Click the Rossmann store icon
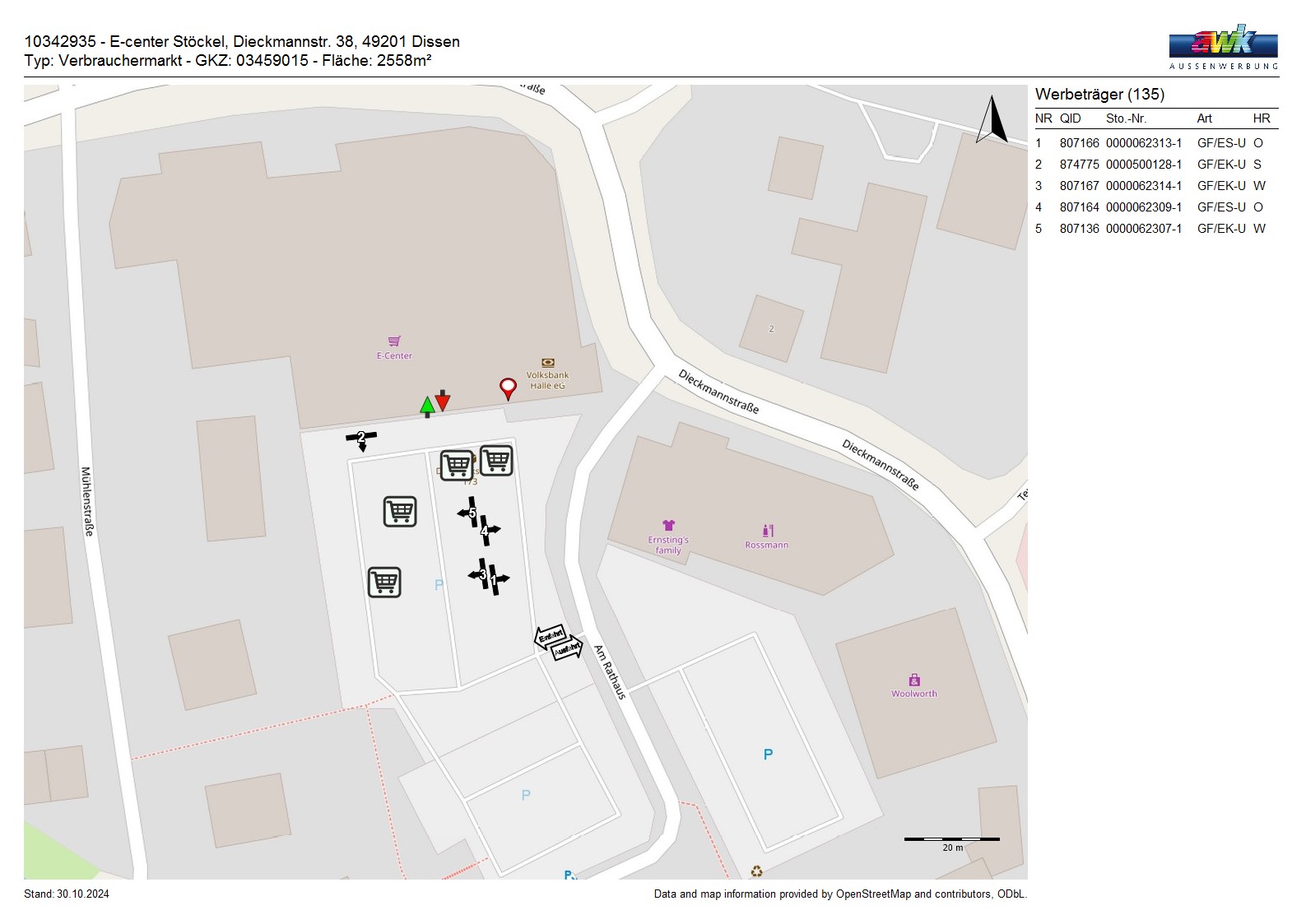The width and height of the screenshot is (1306, 924). click(767, 531)
